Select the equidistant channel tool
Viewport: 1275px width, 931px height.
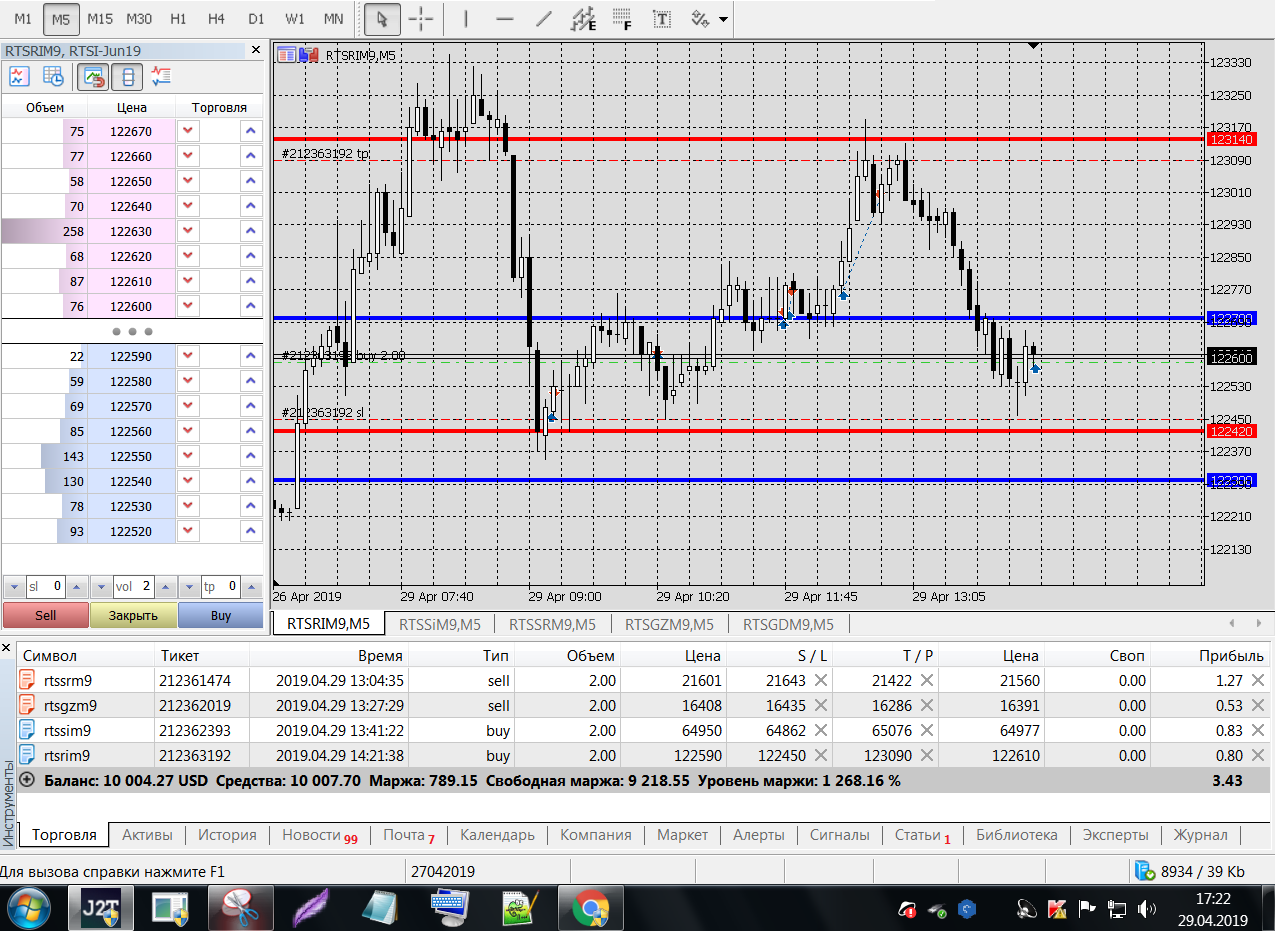click(x=582, y=19)
